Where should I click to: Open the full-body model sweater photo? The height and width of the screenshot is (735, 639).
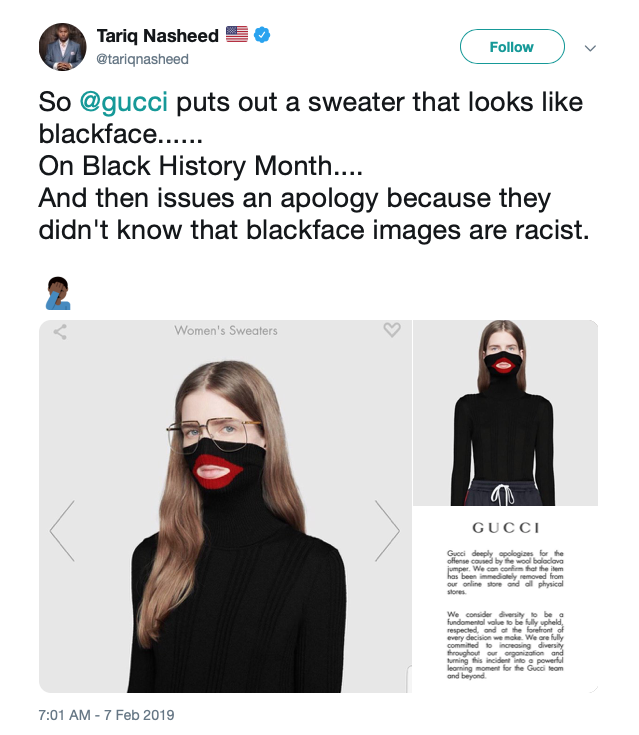505,412
